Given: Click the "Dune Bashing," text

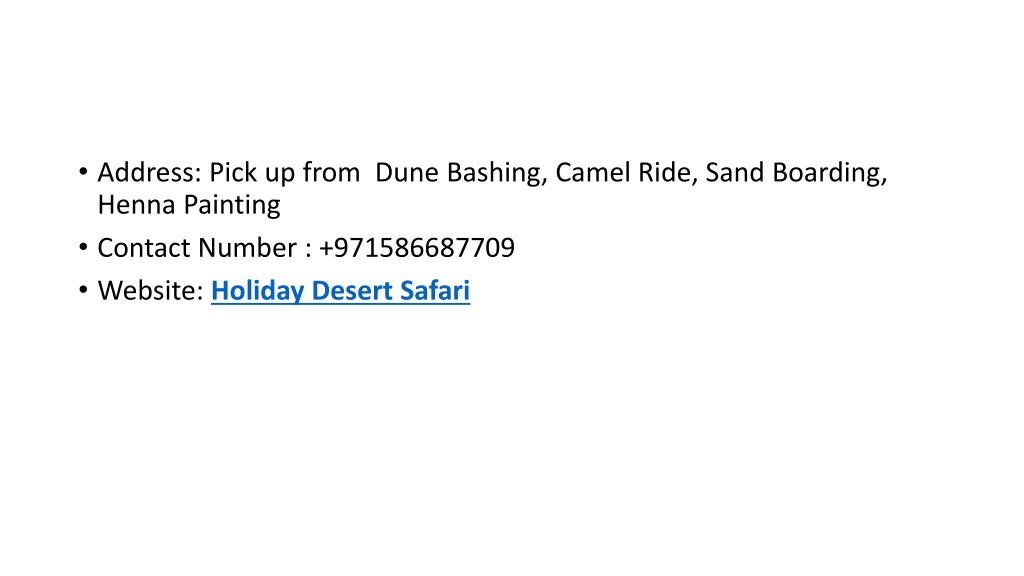Looking at the screenshot, I should coord(461,173).
